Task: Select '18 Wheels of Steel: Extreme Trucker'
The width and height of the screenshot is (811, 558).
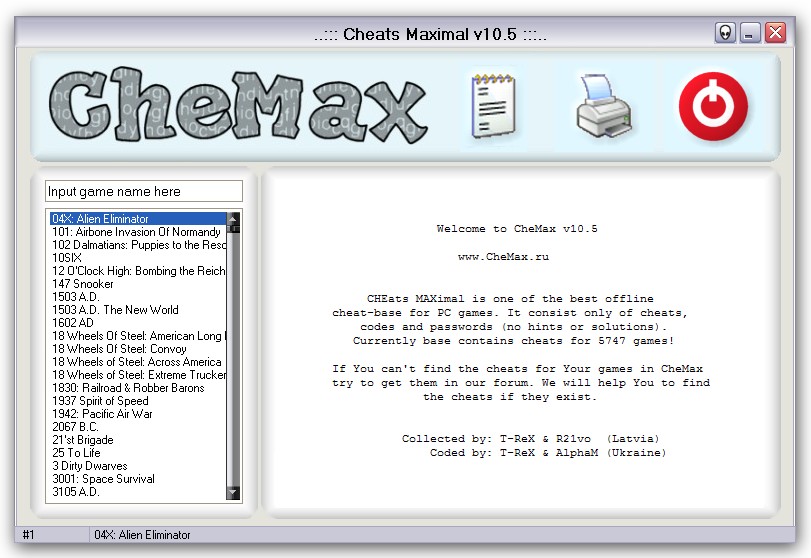Action: (x=138, y=374)
